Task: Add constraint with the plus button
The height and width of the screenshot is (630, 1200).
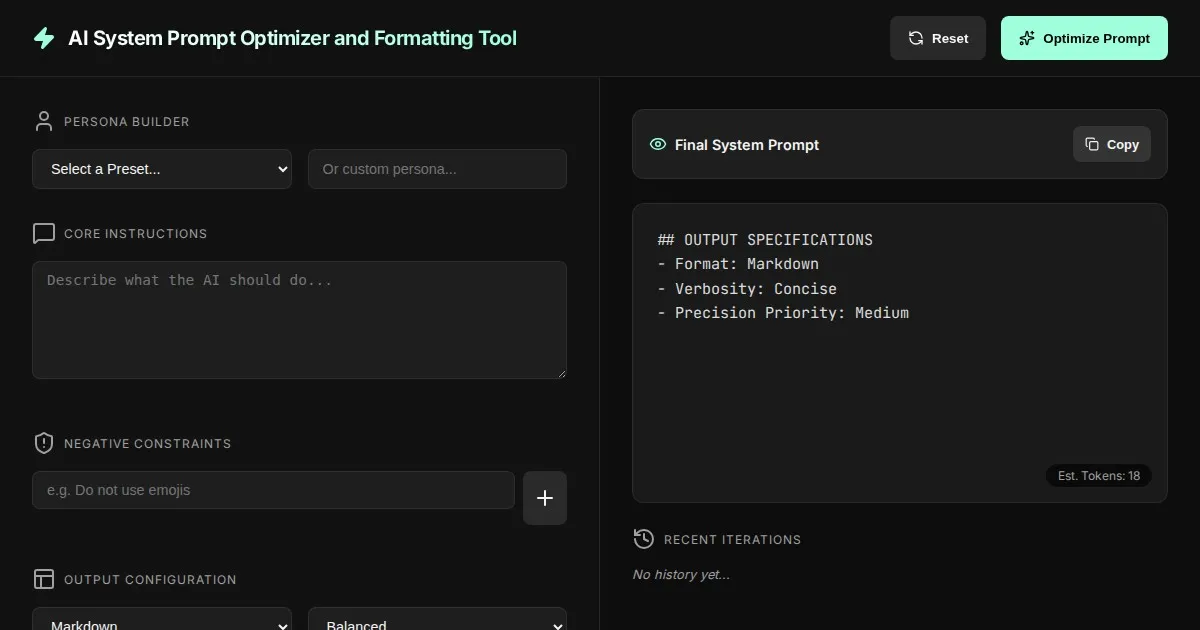Action: (x=545, y=498)
